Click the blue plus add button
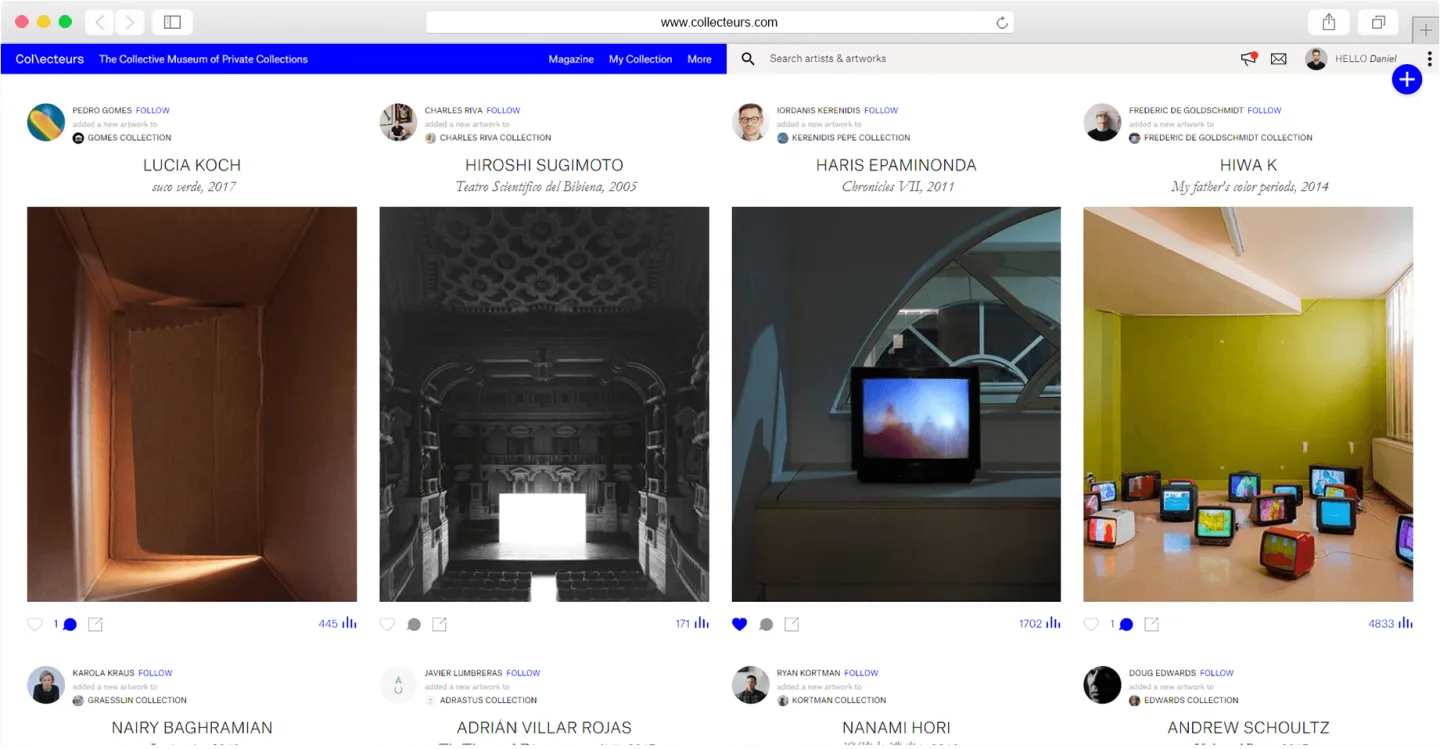Image resolution: width=1440 pixels, height=749 pixels. coord(1406,80)
